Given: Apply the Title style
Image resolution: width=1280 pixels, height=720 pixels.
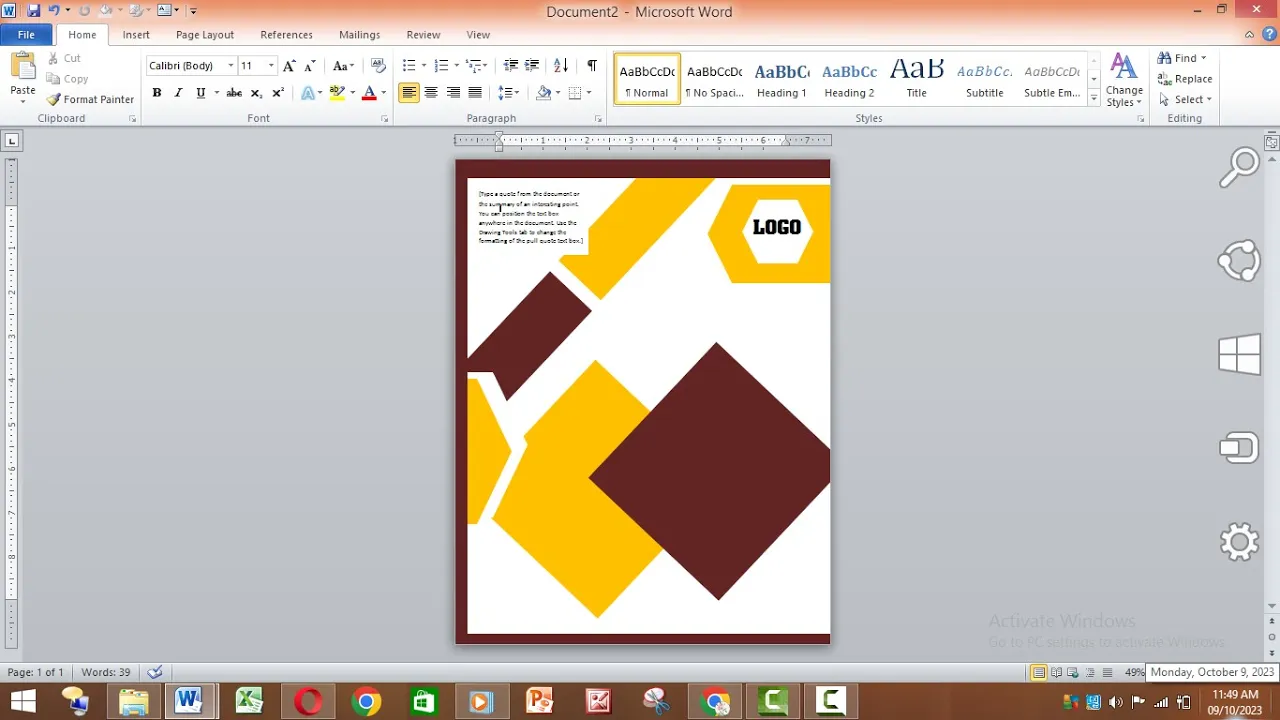Looking at the screenshot, I should click(x=917, y=79).
